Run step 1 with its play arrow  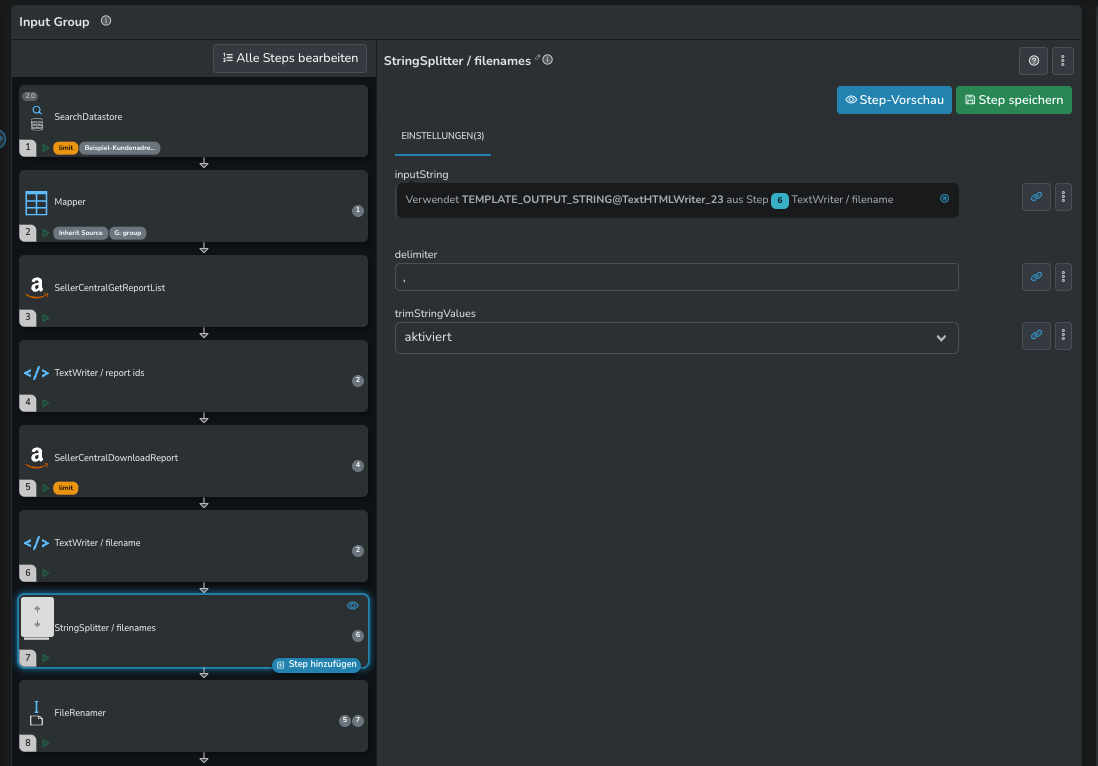46,148
